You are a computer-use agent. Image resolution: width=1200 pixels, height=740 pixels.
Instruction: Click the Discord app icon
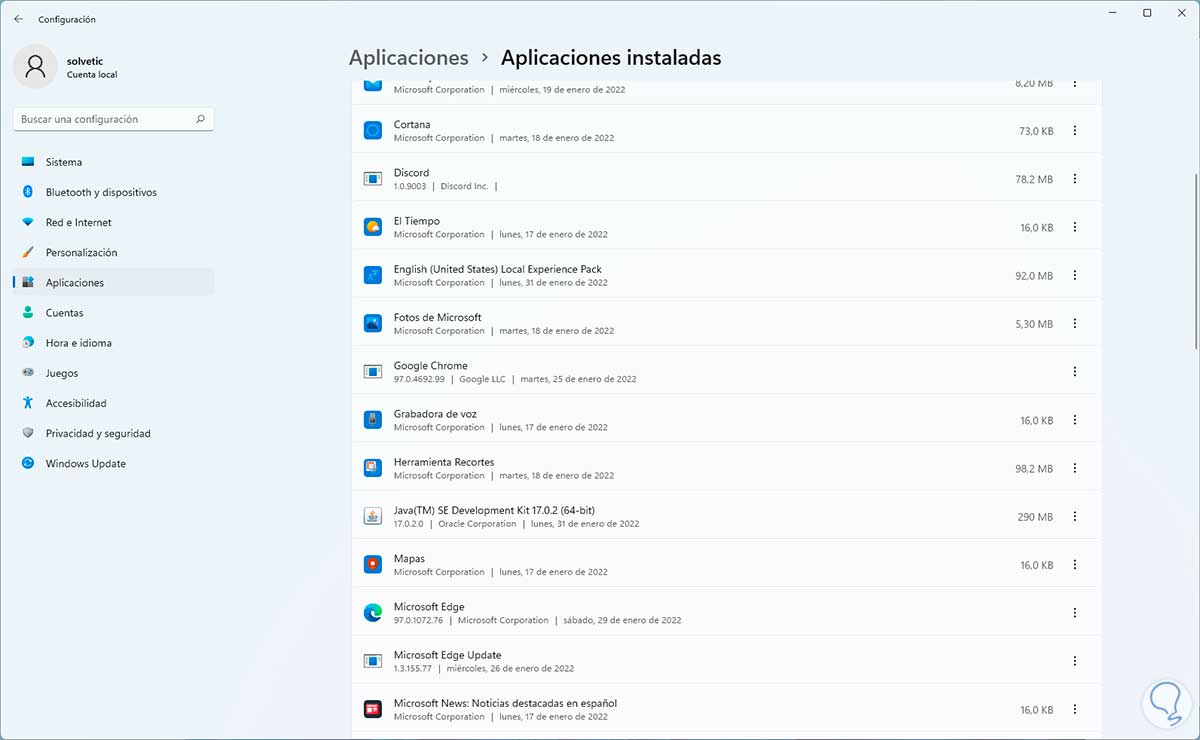tap(373, 179)
